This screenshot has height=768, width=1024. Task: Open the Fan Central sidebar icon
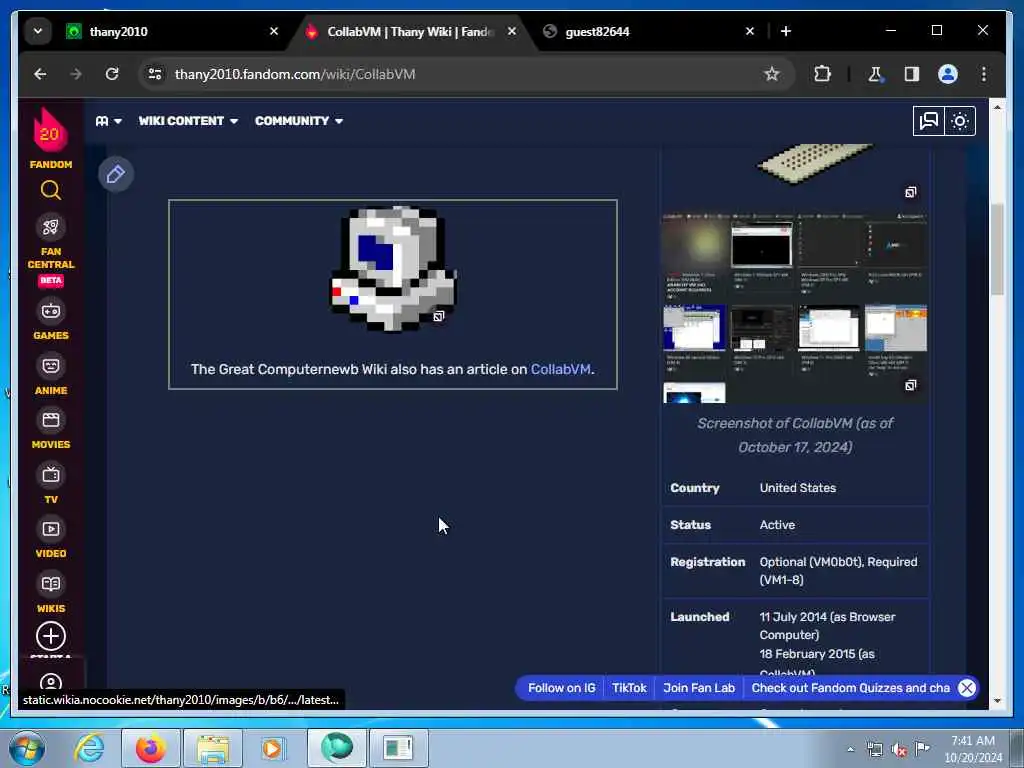click(50, 227)
